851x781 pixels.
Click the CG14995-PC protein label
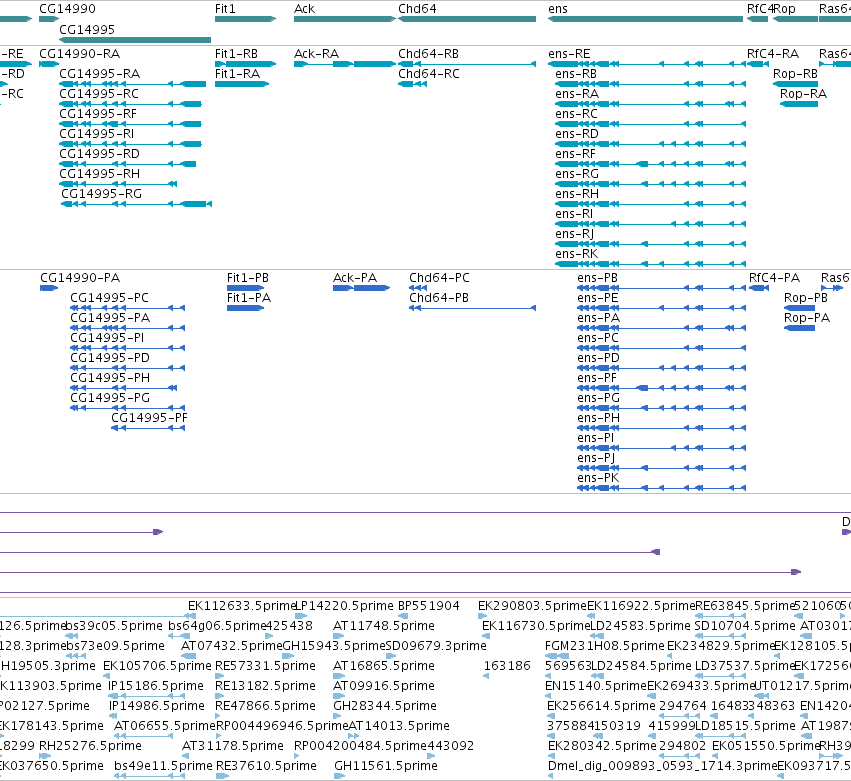tap(109, 298)
